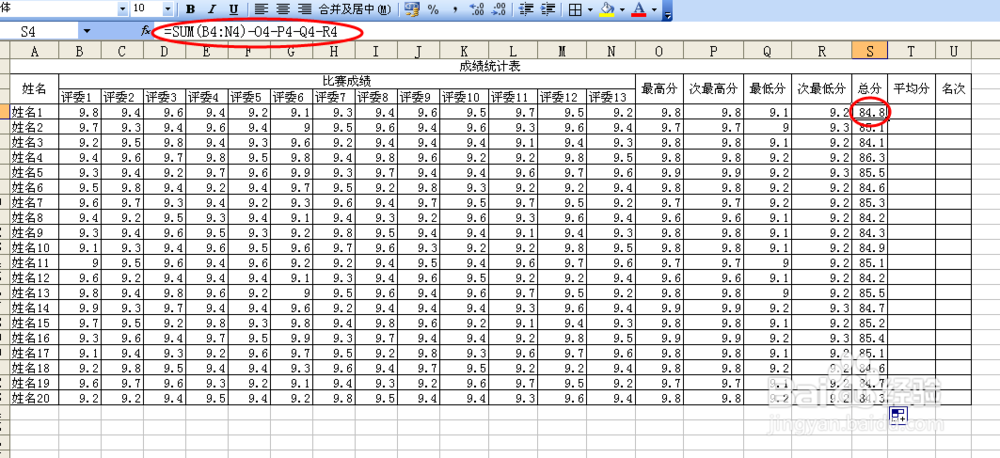The height and width of the screenshot is (458, 1000).
Task: Select column U header
Action: pyautogui.click(x=953, y=52)
